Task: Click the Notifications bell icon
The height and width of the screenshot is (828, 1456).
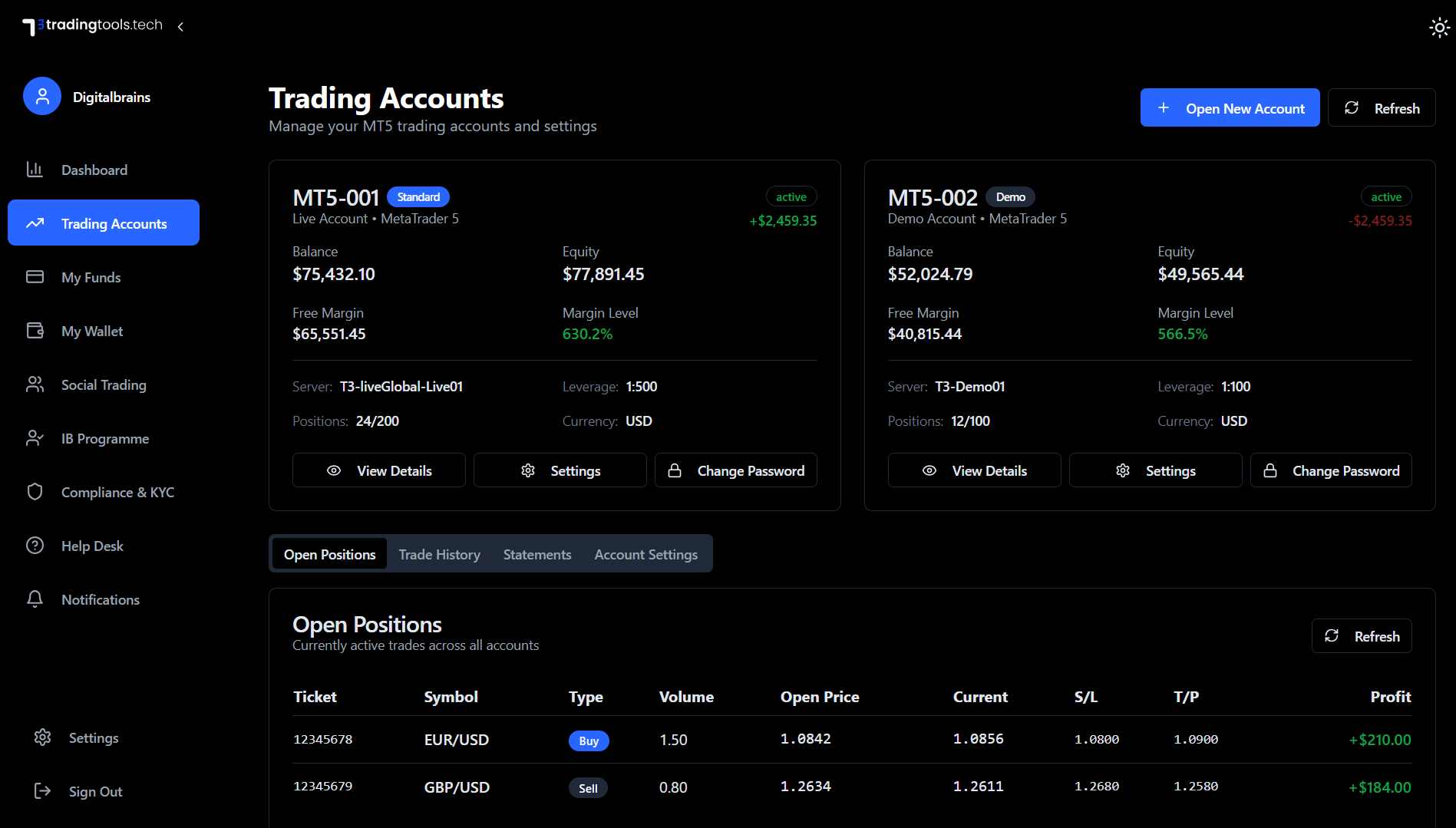Action: click(35, 599)
